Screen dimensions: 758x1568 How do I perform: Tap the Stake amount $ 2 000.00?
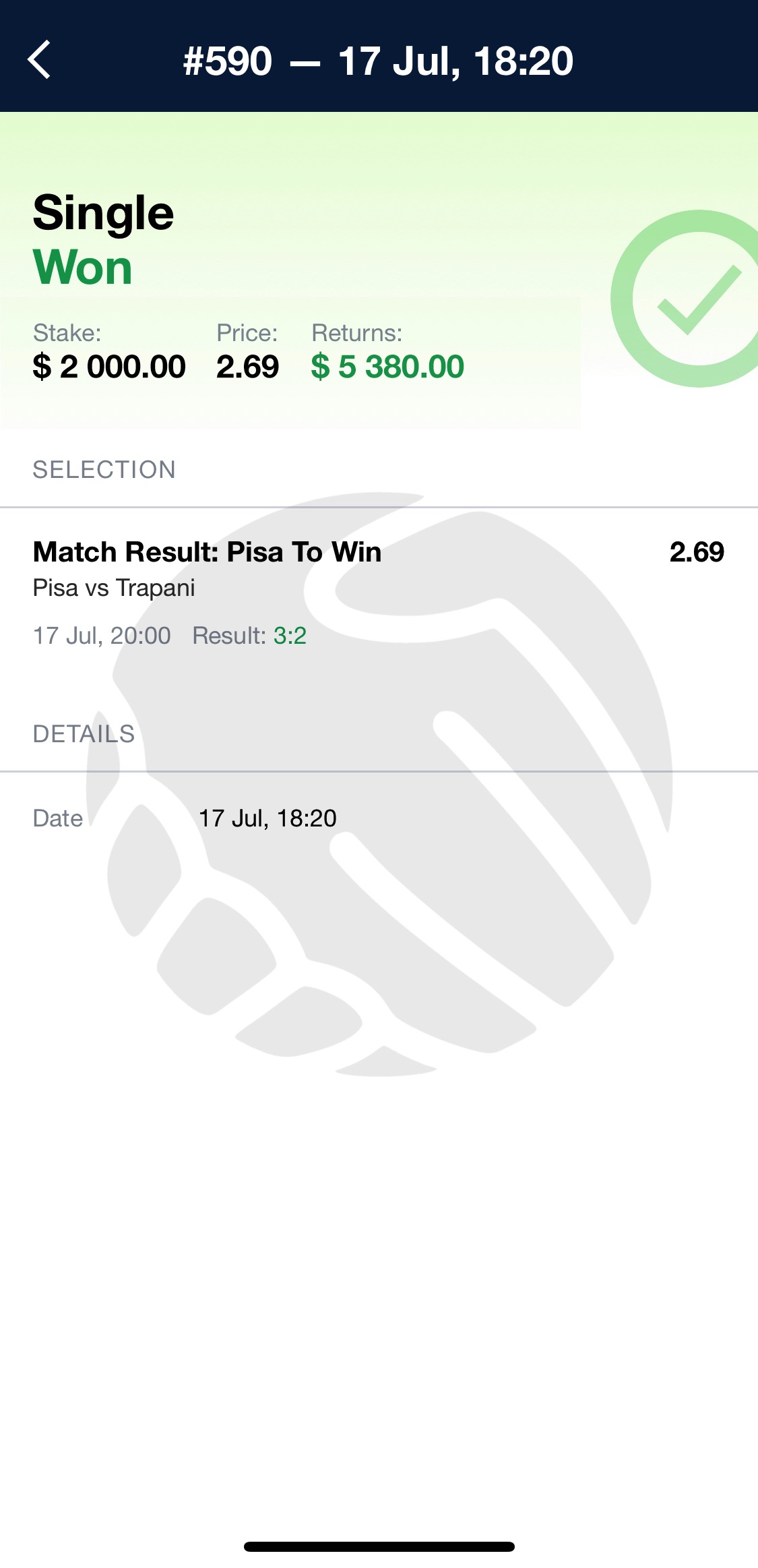point(109,367)
